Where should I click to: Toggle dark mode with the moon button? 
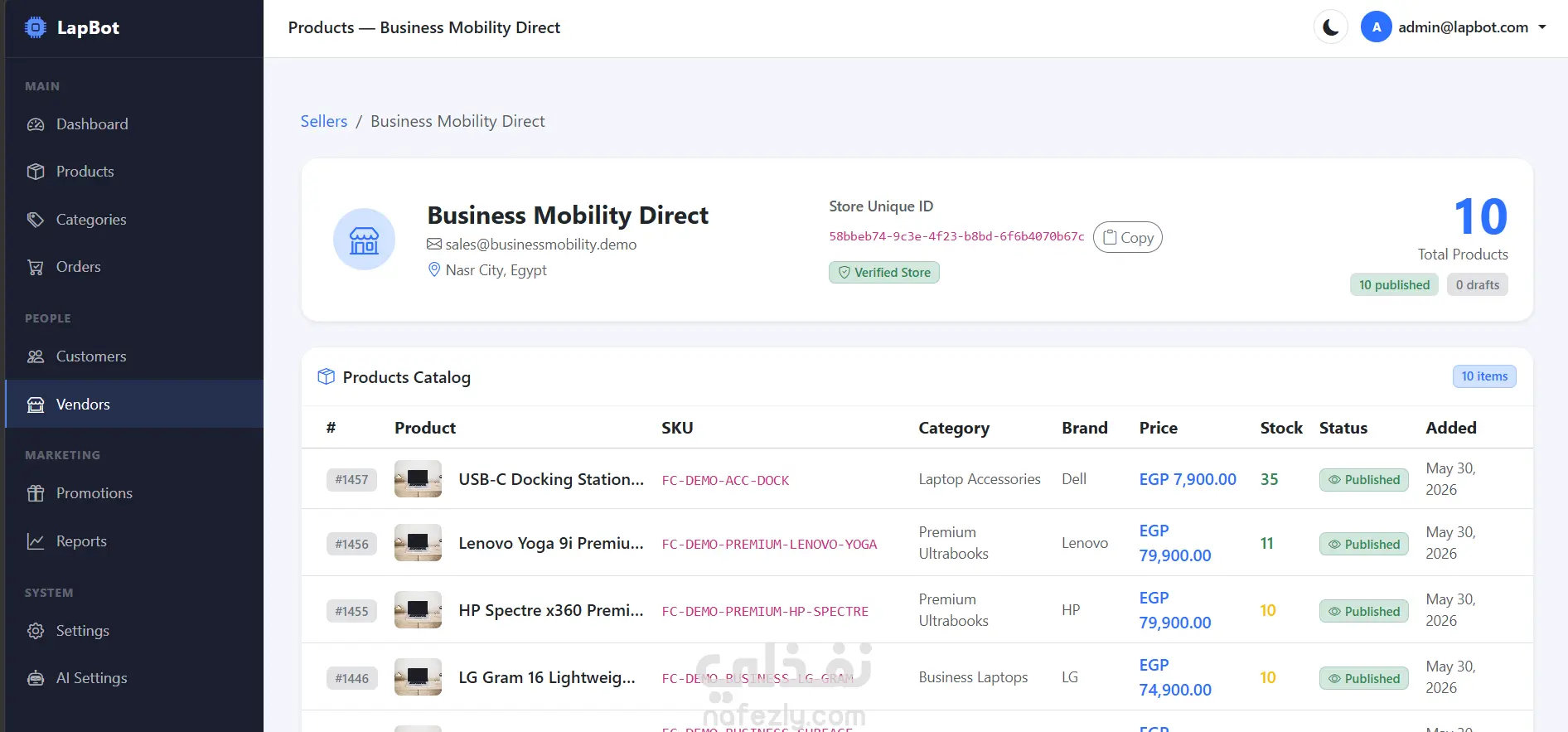1331,27
